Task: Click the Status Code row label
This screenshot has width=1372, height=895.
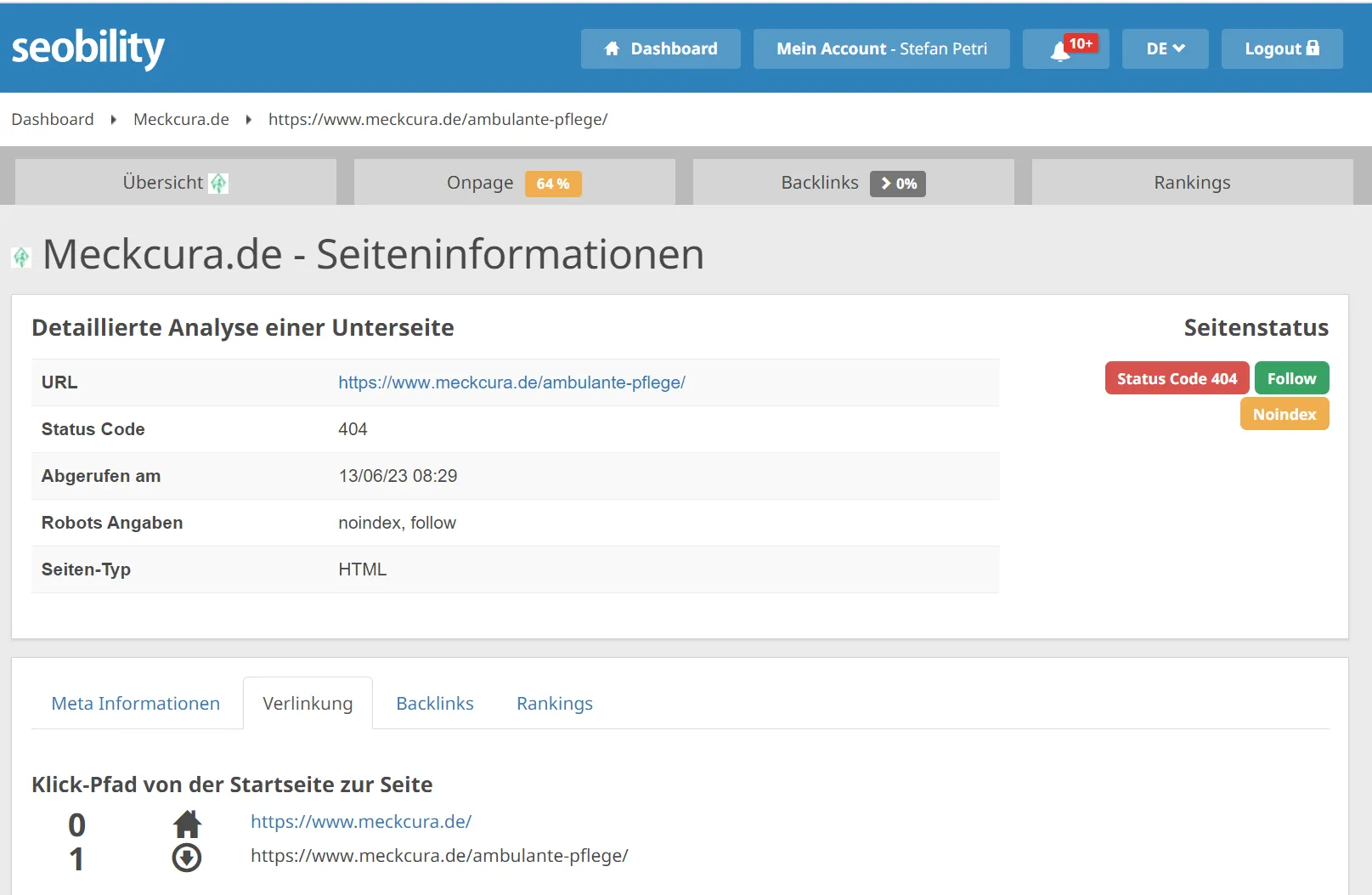Action: (93, 429)
